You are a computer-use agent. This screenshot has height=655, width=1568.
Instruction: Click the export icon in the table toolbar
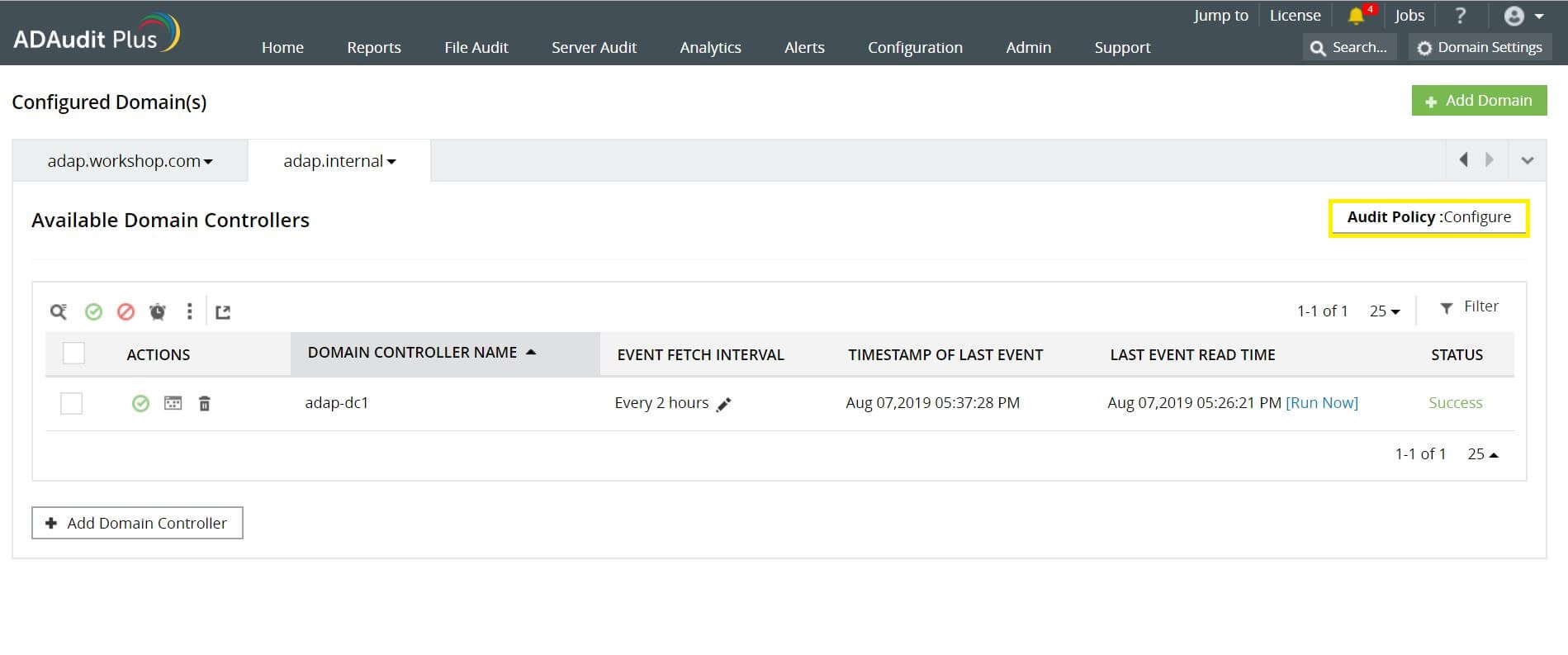click(x=223, y=311)
